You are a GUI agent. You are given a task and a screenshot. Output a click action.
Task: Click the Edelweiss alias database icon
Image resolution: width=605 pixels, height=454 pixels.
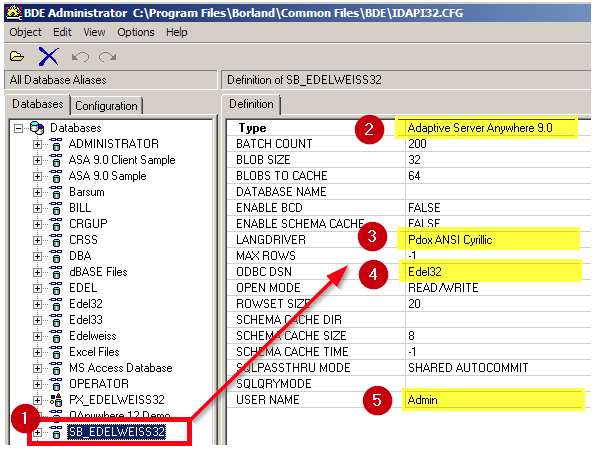(56, 336)
